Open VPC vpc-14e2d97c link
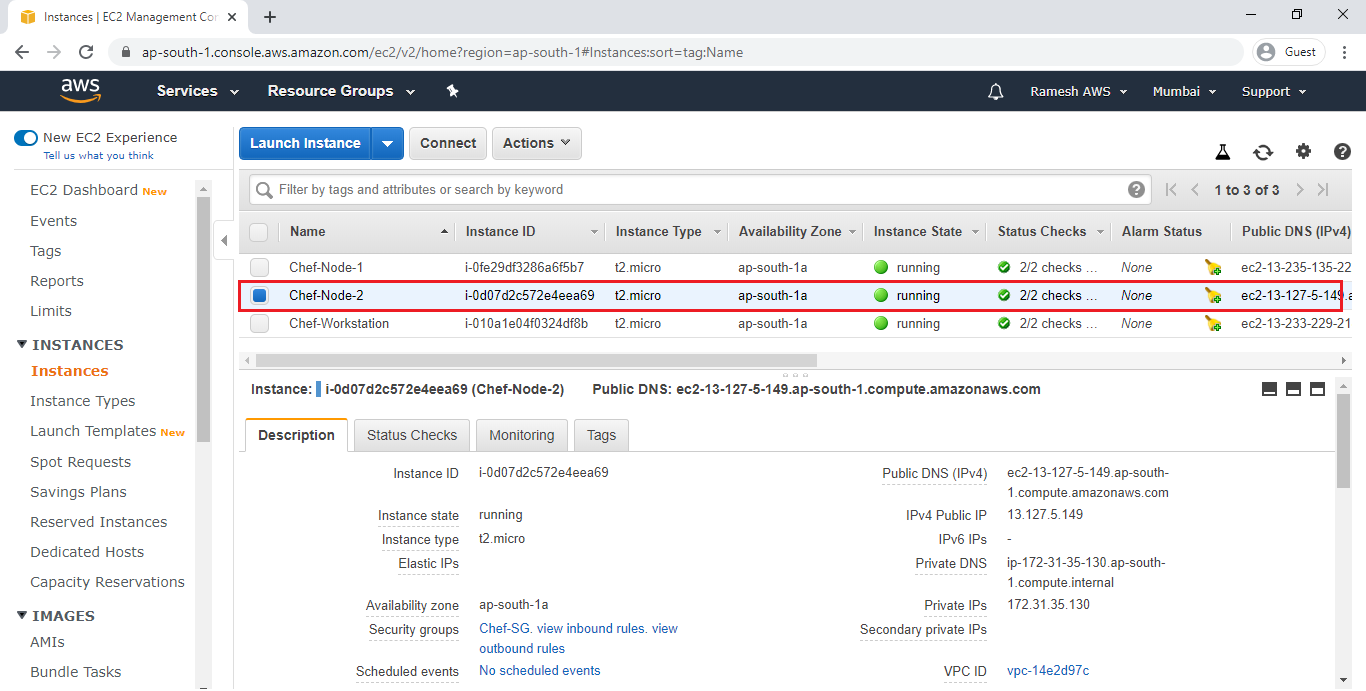 tap(1048, 671)
